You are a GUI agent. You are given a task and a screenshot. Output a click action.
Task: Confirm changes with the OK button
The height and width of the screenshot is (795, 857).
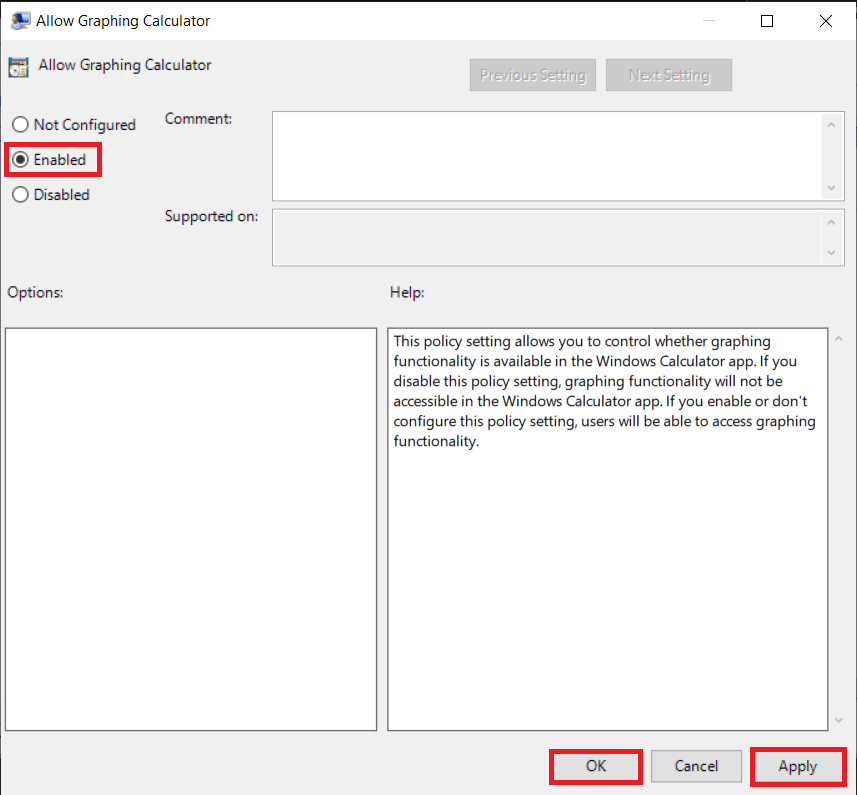tap(596, 766)
